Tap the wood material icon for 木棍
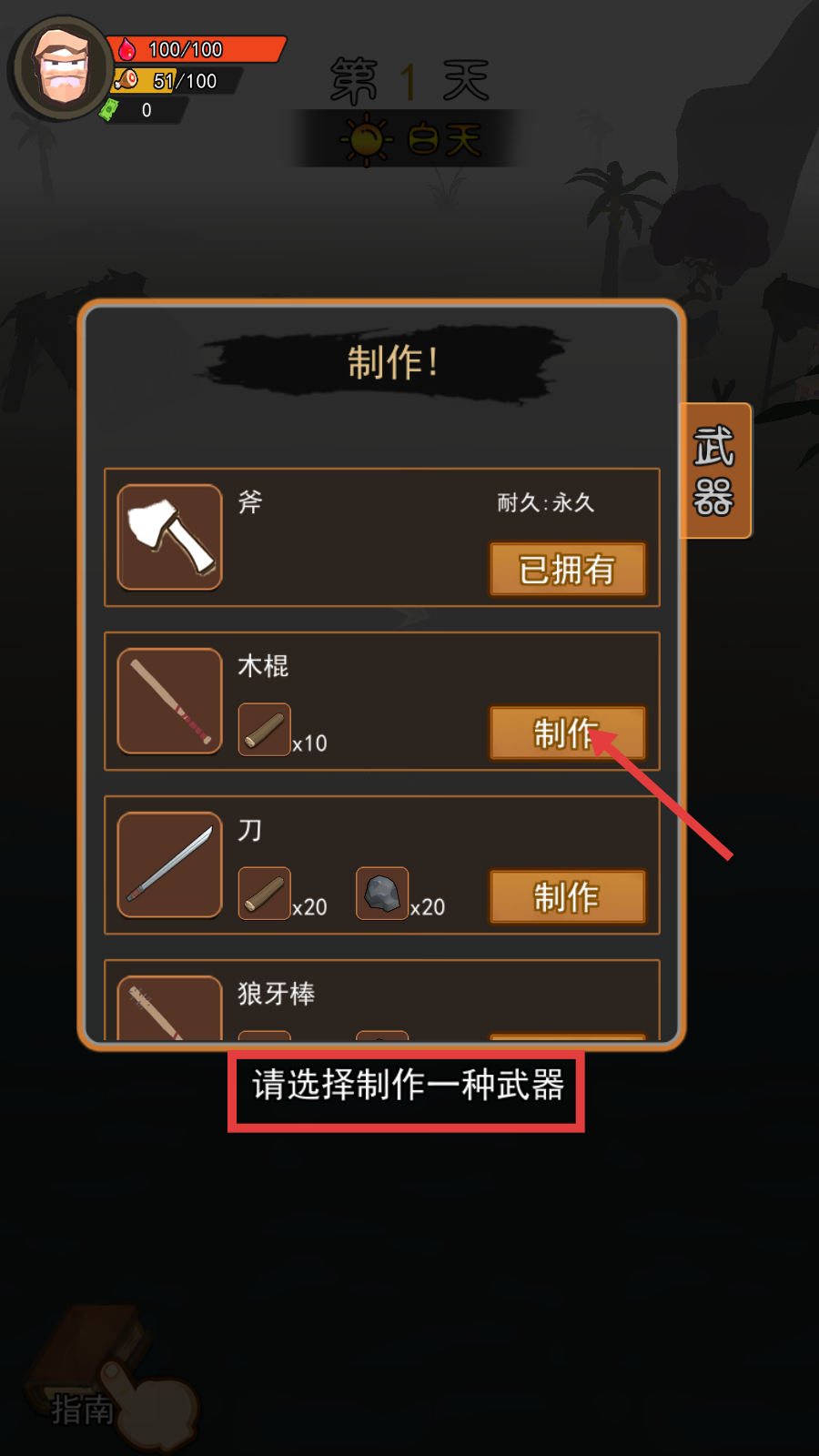This screenshot has height=1456, width=819. [265, 729]
